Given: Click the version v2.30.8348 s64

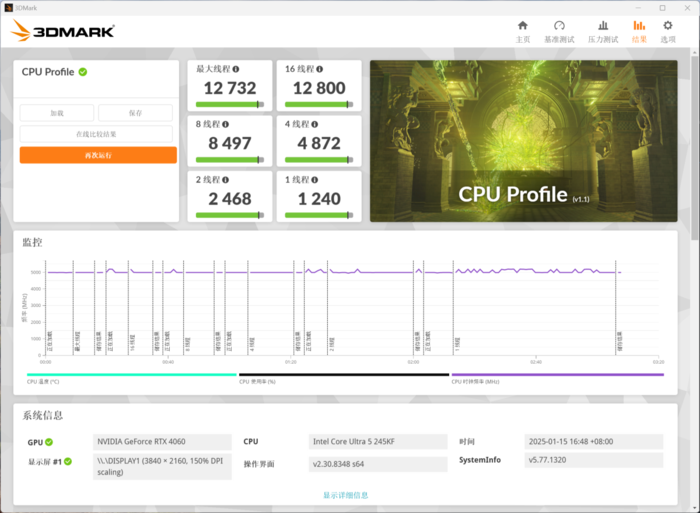Looking at the screenshot, I should click(x=378, y=464).
